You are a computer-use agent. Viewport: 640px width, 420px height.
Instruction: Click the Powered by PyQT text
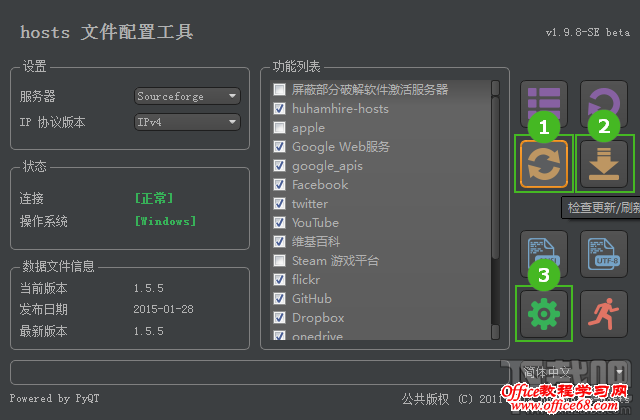(x=54, y=398)
